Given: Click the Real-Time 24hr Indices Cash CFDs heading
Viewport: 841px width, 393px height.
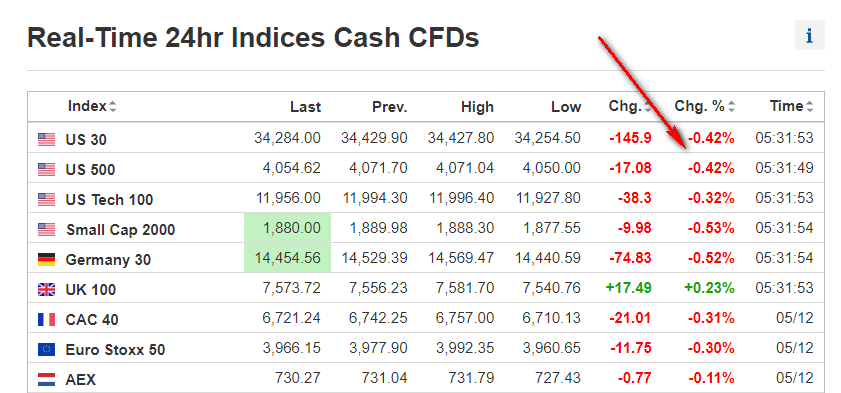Looking at the screenshot, I should [x=253, y=39].
